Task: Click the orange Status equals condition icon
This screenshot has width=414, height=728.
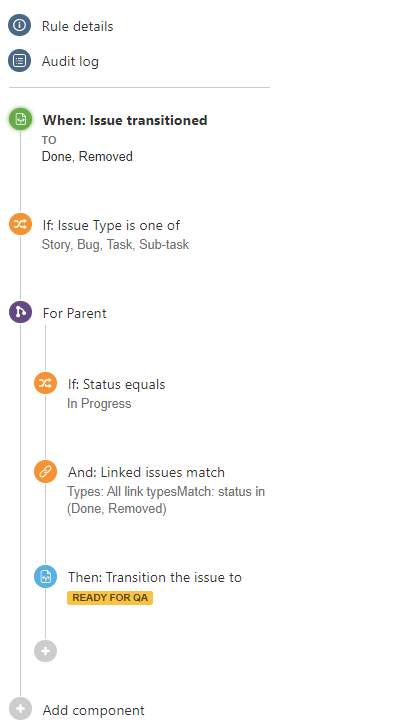Action: pos(45,384)
